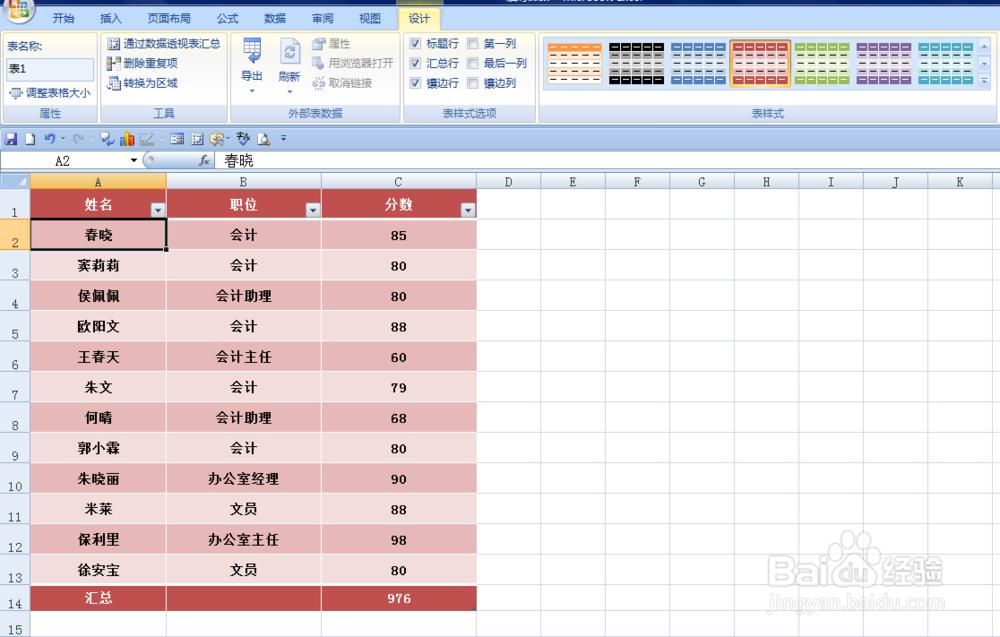Image resolution: width=1000 pixels, height=637 pixels.
Task: Click the Save icon on the Quick Access Toolbar
Action: pyautogui.click(x=11, y=138)
